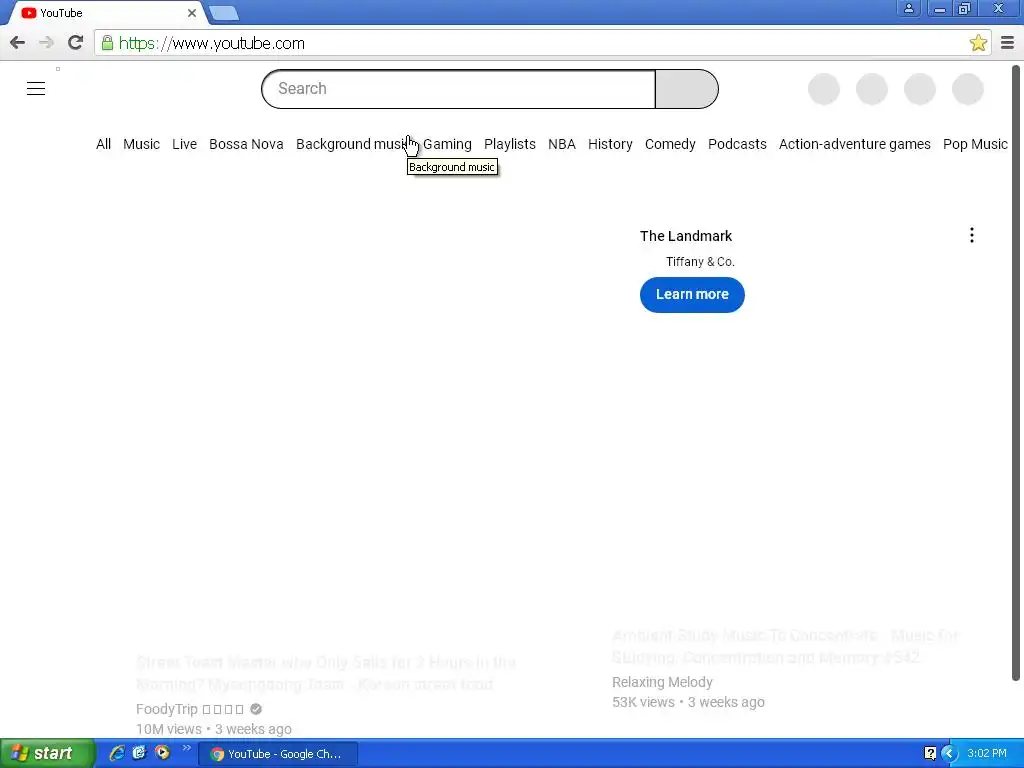
Task: Open the Ambient Study Music video title
Action: pos(785,647)
